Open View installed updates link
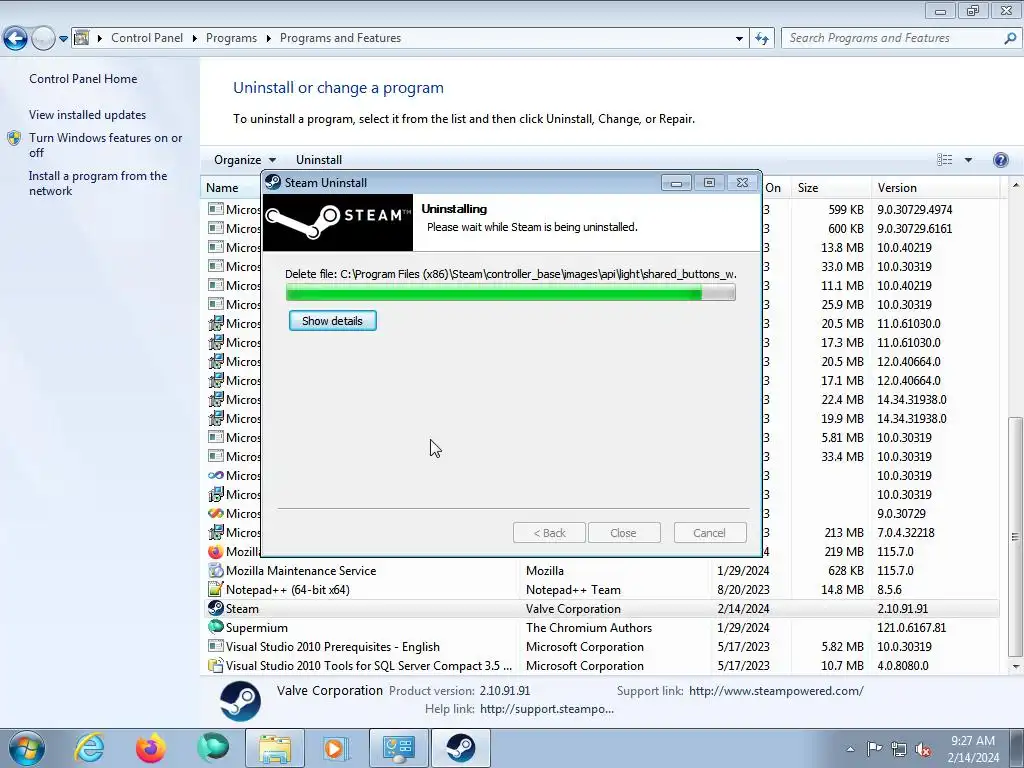This screenshot has width=1024, height=768. (x=88, y=115)
